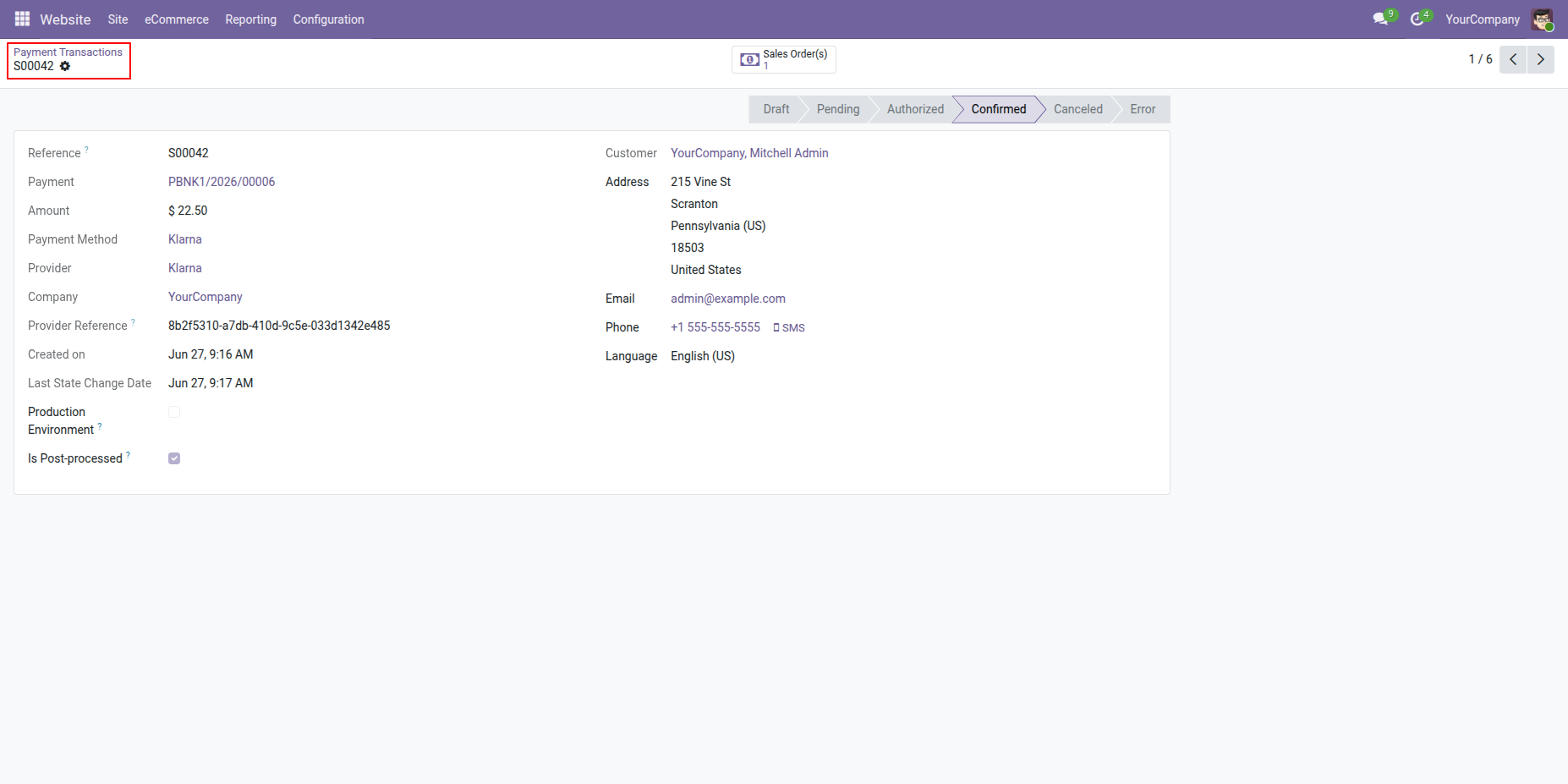
Task: Select the Confirmed status stage
Action: pyautogui.click(x=998, y=109)
